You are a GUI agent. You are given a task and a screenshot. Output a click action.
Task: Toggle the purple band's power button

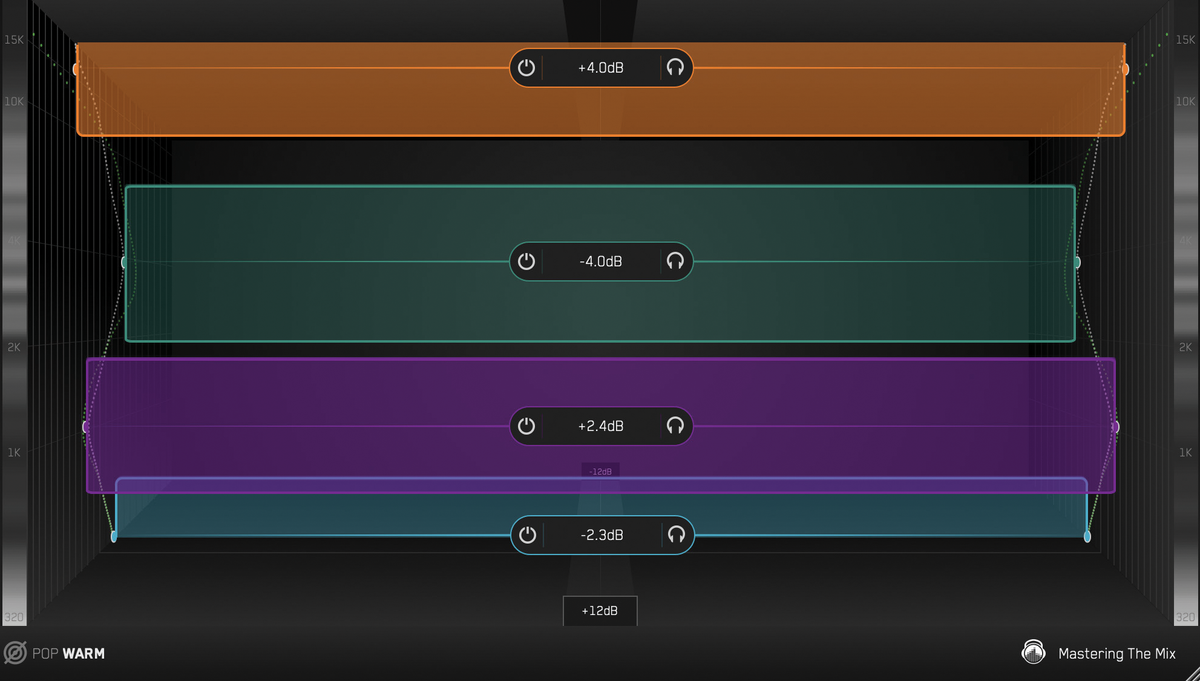(x=527, y=425)
